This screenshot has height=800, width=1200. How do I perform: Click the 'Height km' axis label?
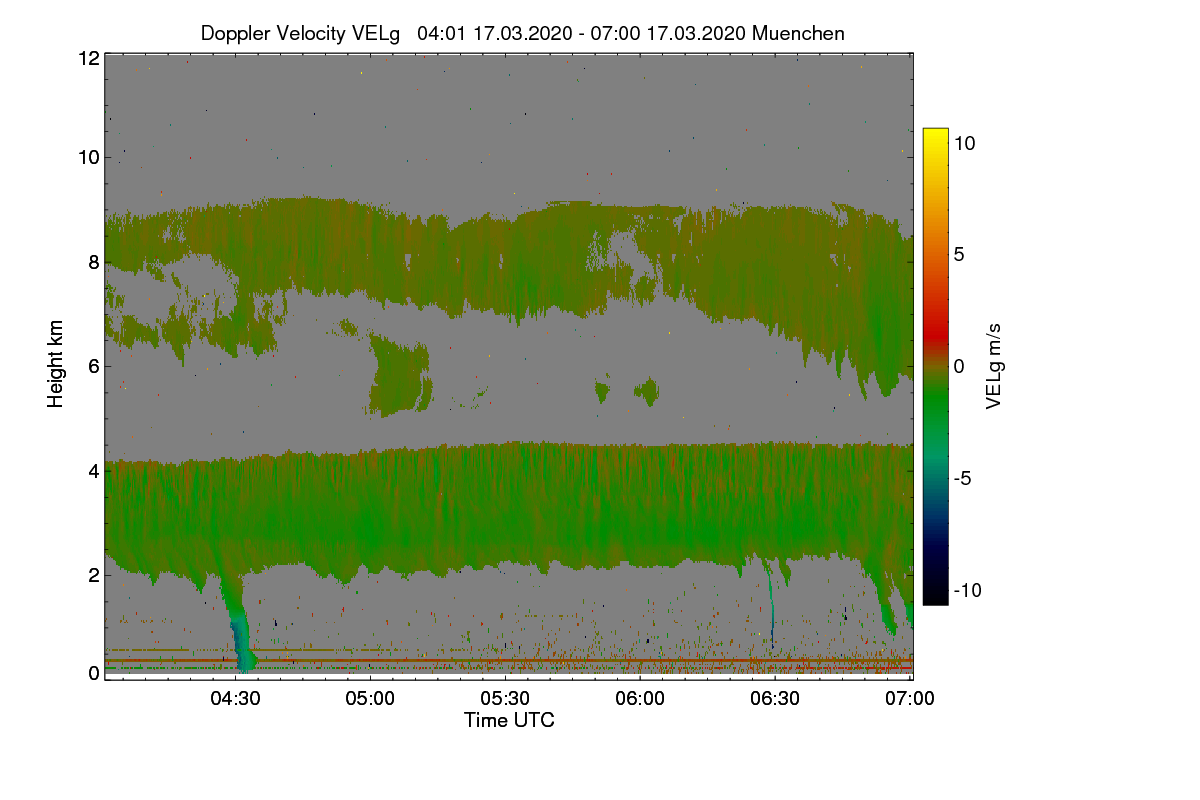point(56,363)
